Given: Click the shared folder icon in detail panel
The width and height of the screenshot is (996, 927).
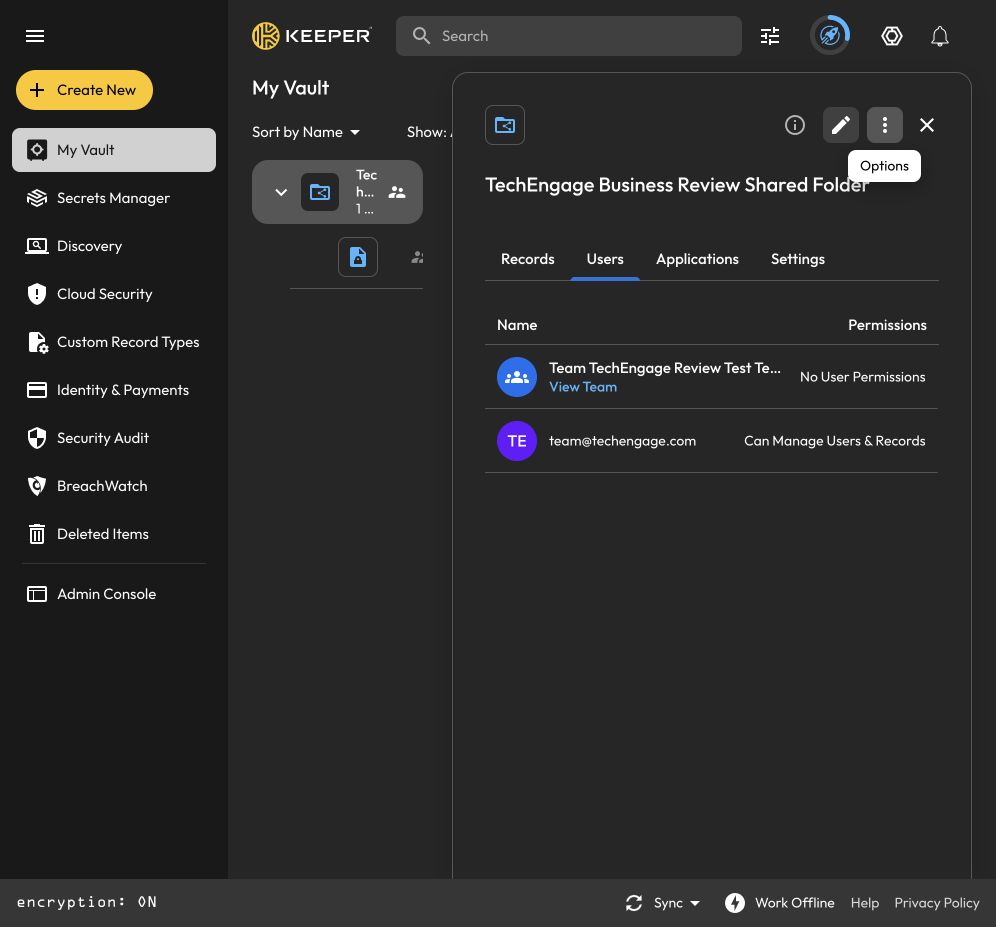Looking at the screenshot, I should (x=505, y=125).
